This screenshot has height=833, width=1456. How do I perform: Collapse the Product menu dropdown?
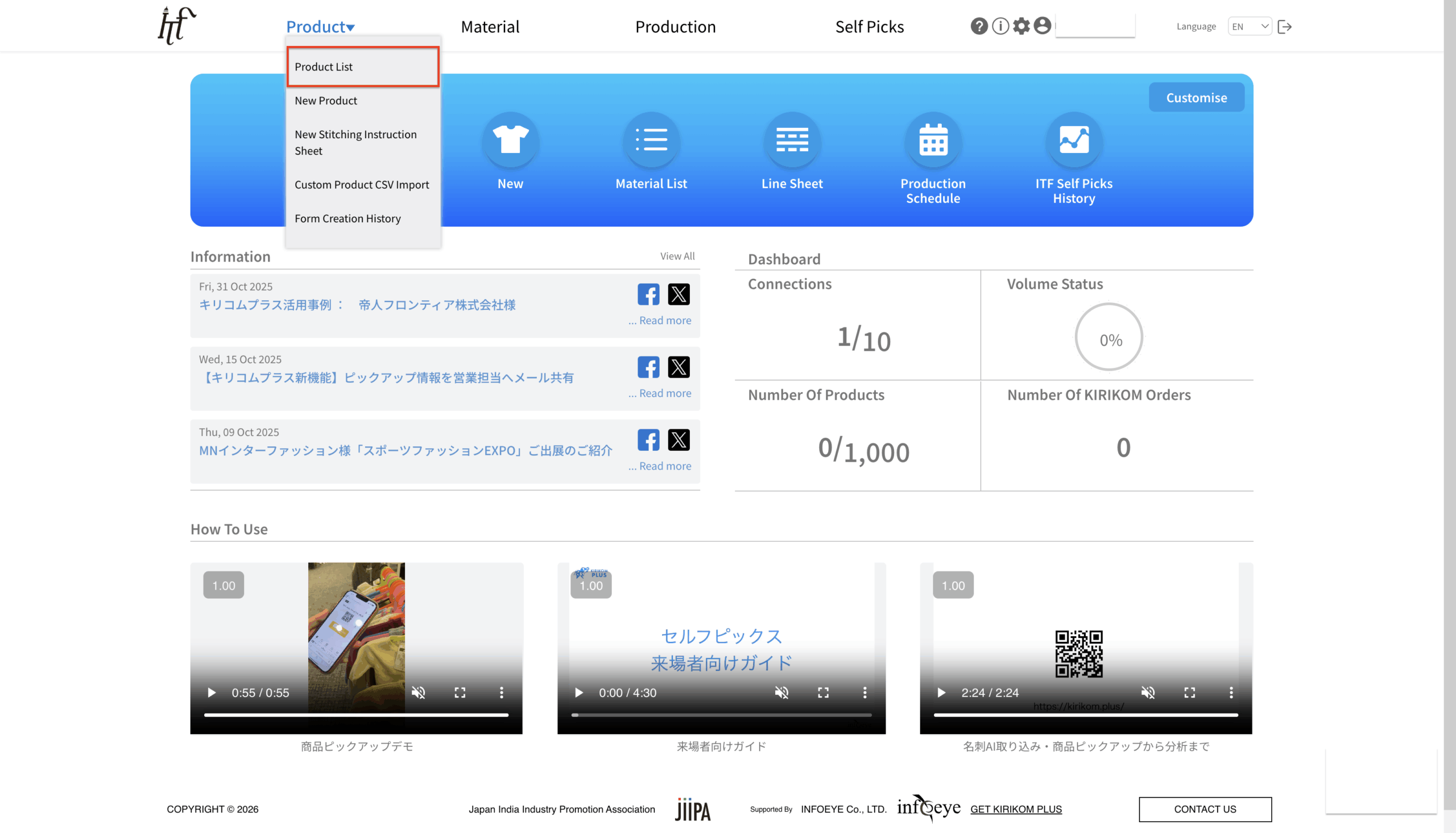pos(320,26)
